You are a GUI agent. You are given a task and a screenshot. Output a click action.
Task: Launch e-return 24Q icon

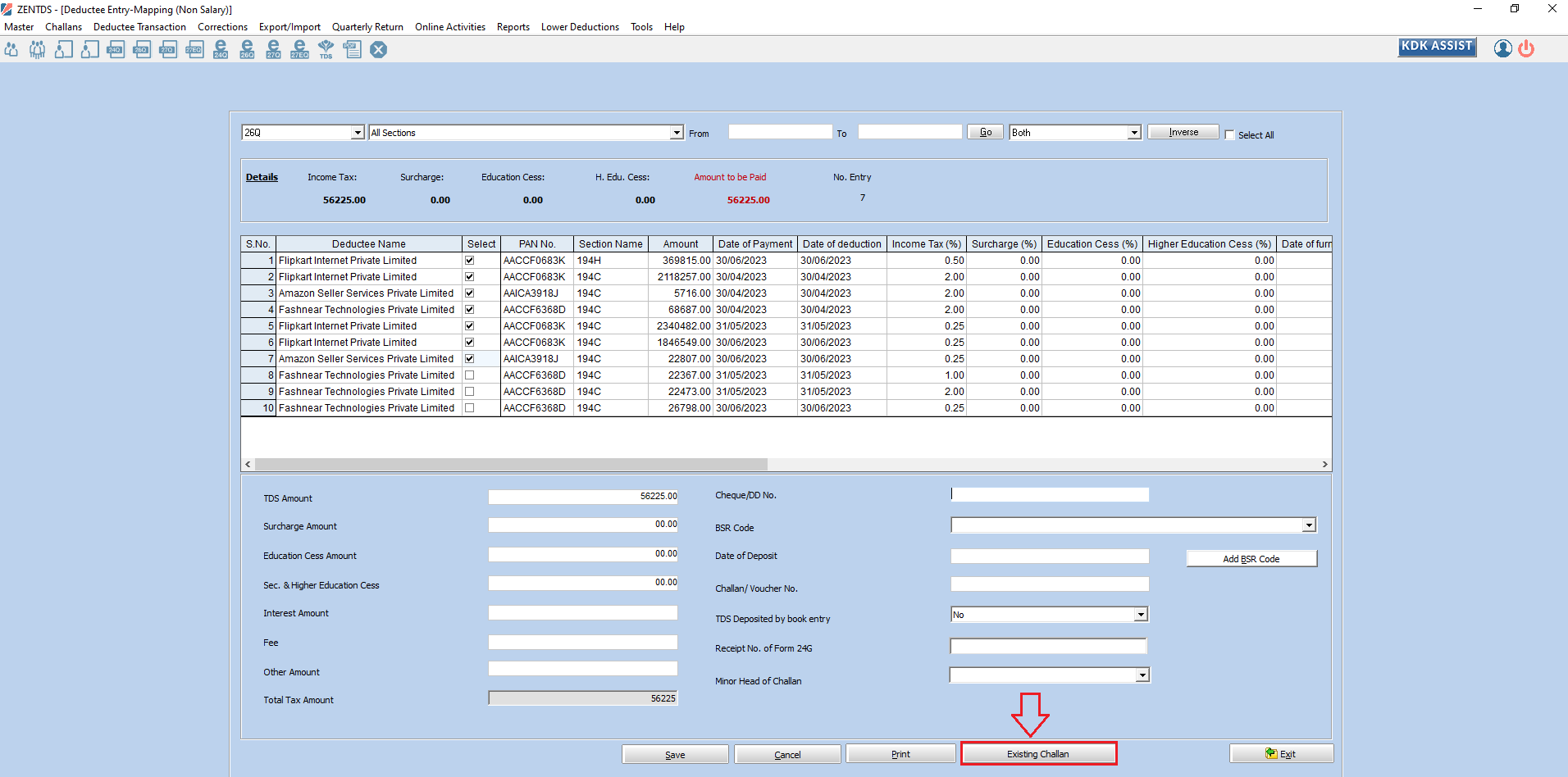click(x=221, y=49)
